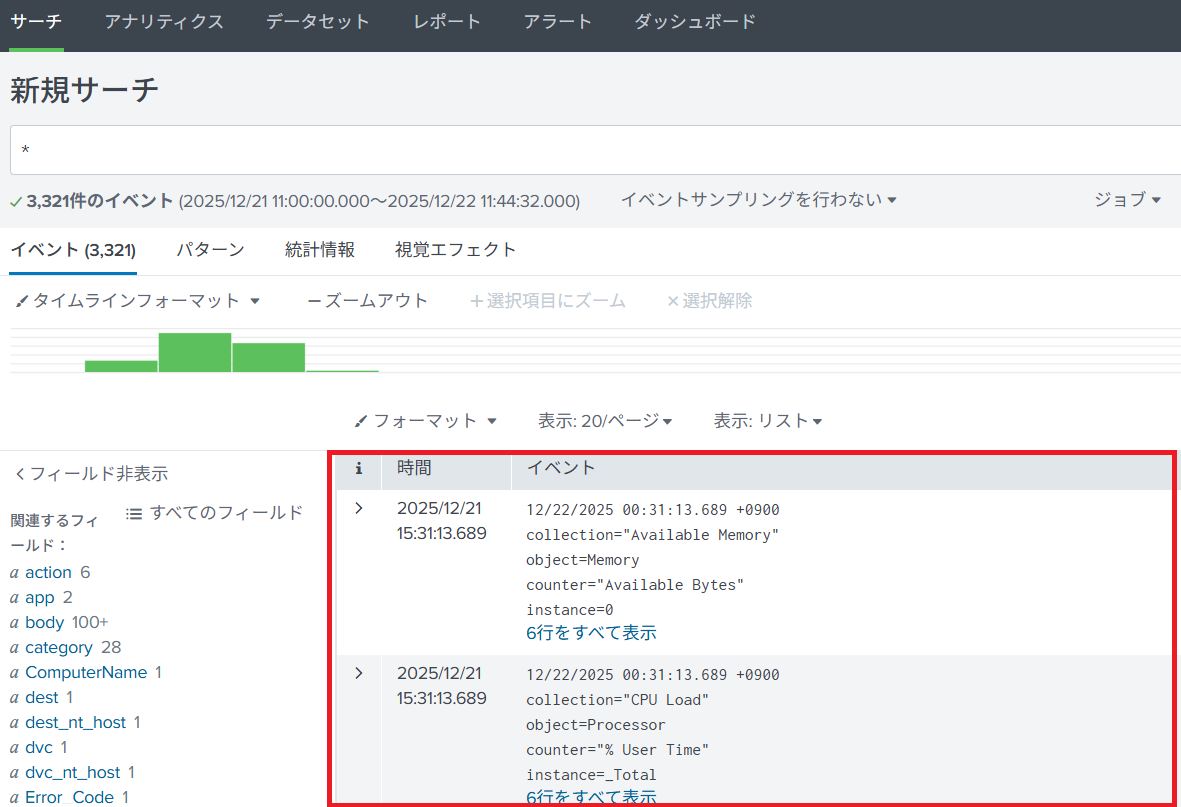Screen dimensions: 1181x807
Task: Click the info column header icon
Action: [x=358, y=468]
